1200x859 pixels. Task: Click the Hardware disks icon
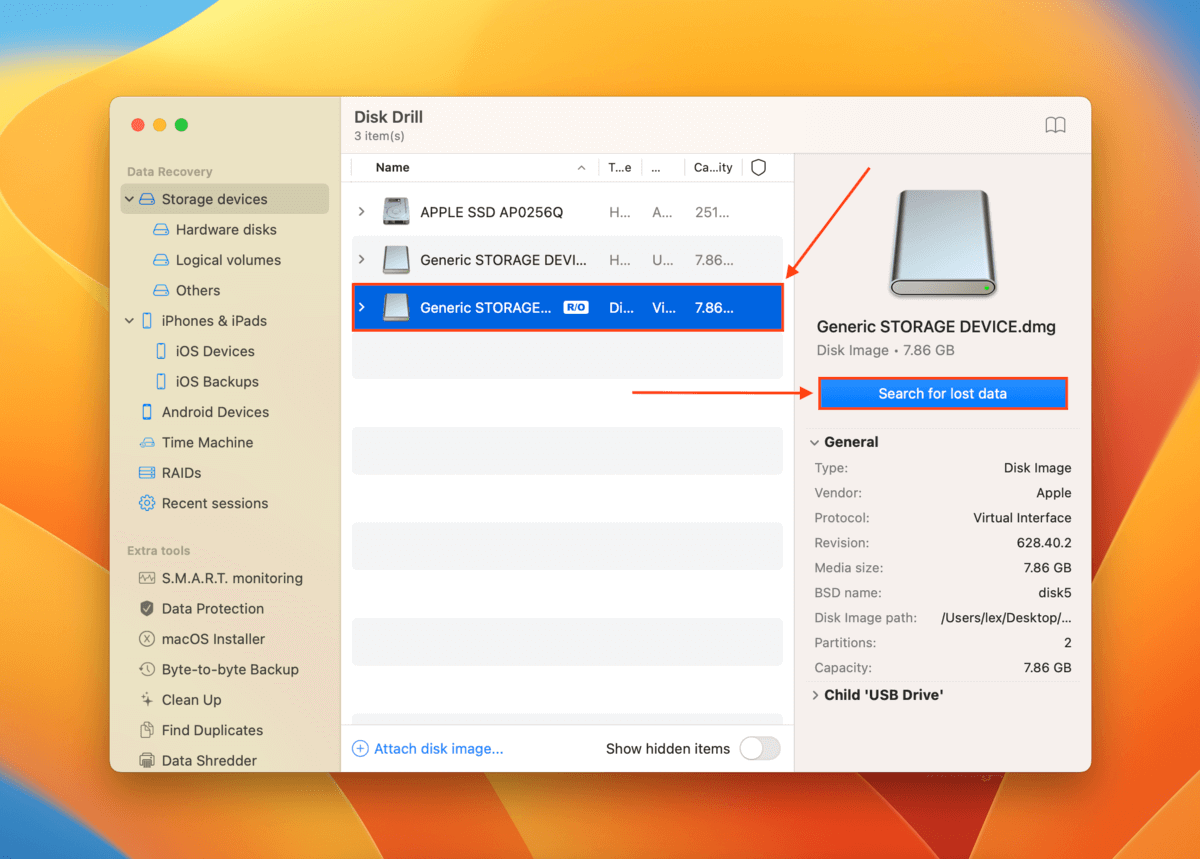161,230
